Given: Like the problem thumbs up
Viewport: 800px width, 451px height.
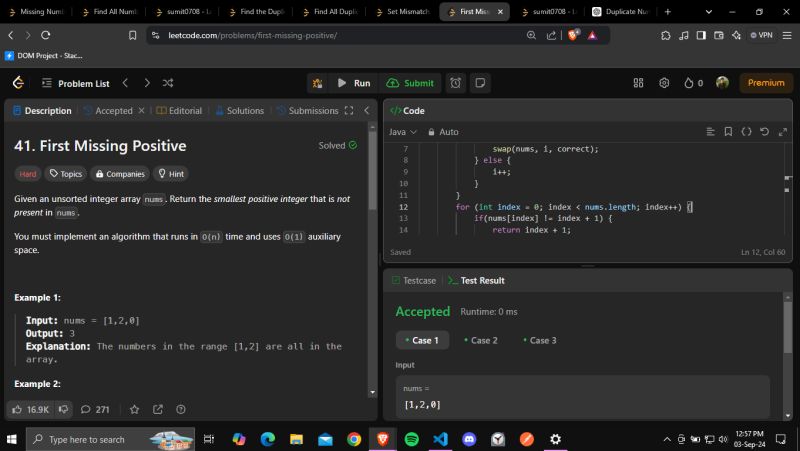Looking at the screenshot, I should point(30,409).
